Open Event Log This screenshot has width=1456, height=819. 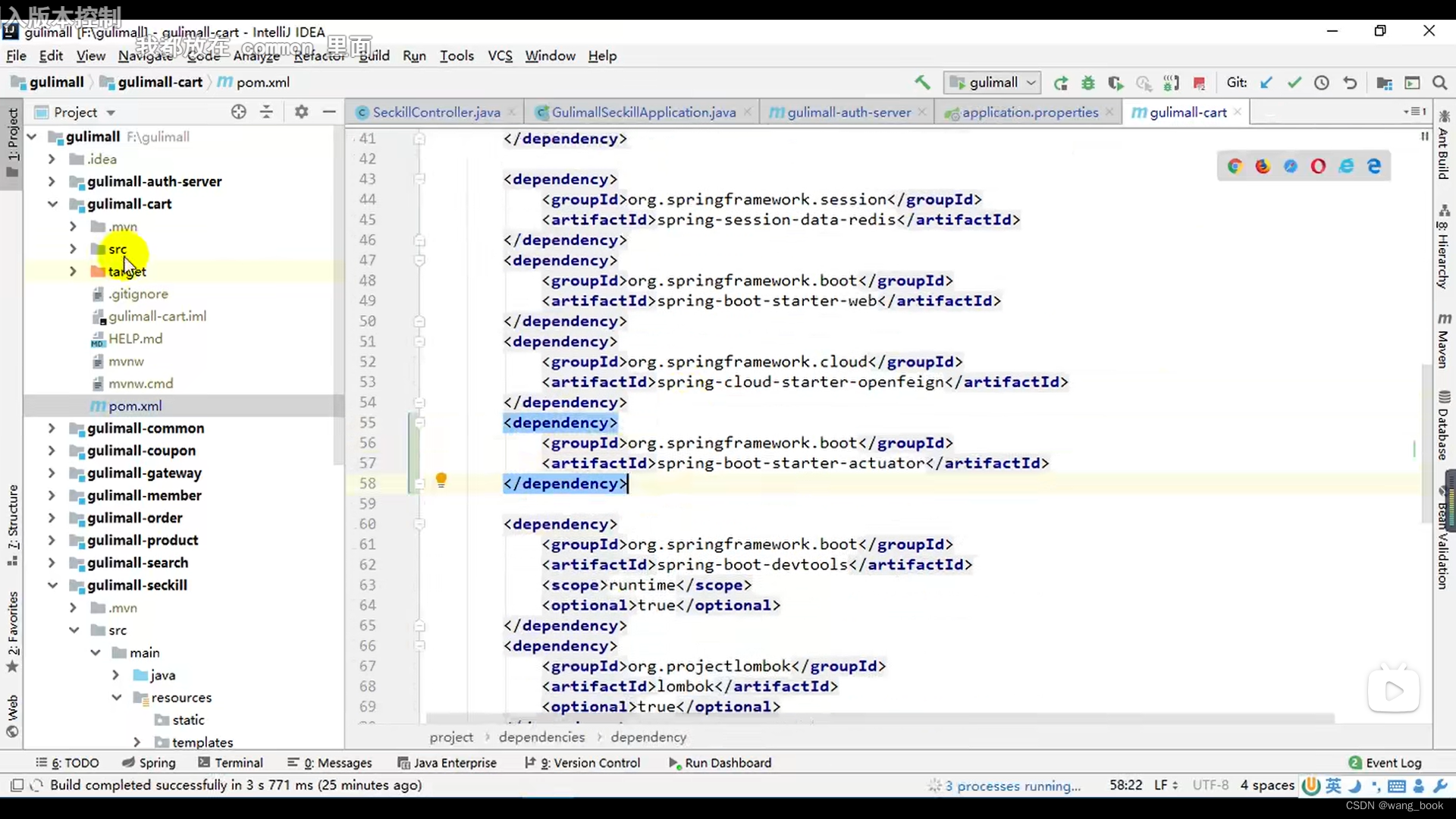[1385, 763]
